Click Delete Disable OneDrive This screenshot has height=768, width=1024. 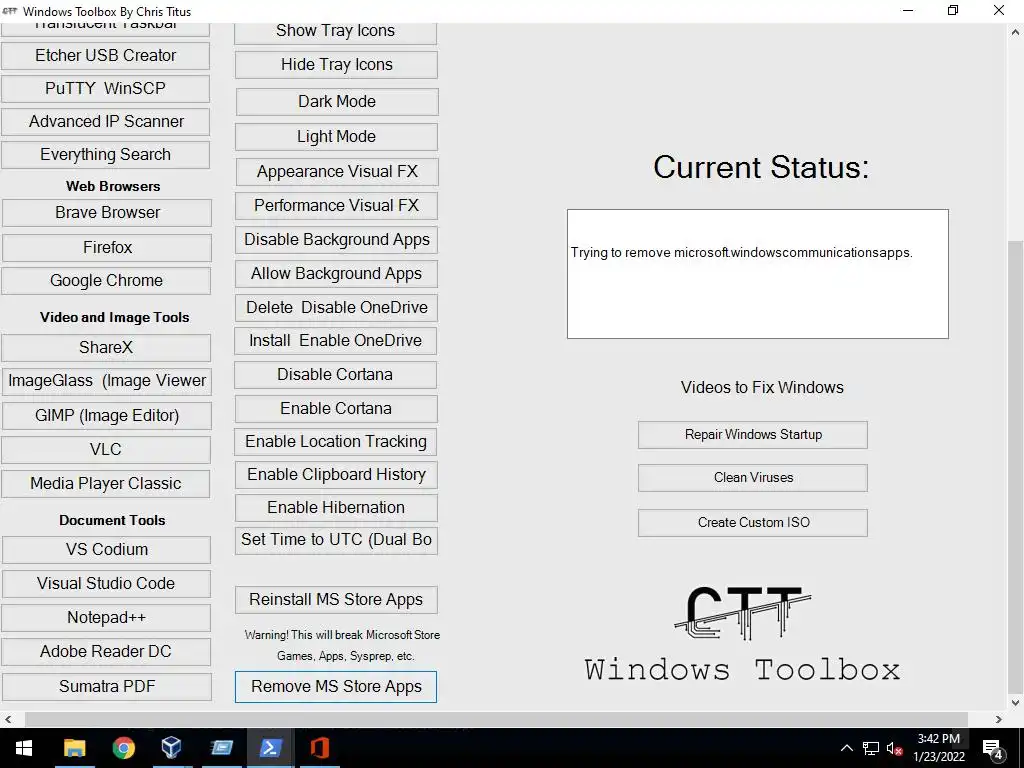tap(336, 308)
